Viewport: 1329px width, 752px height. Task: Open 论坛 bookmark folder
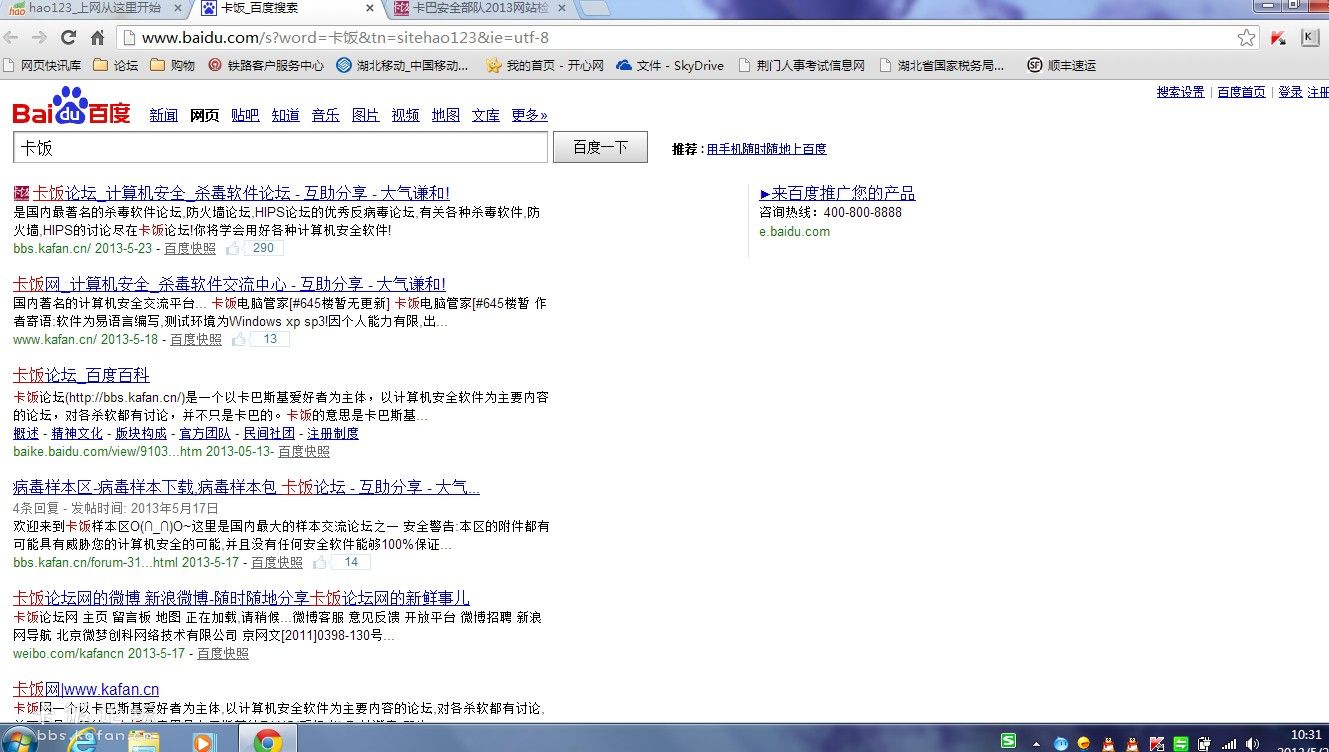pos(115,65)
